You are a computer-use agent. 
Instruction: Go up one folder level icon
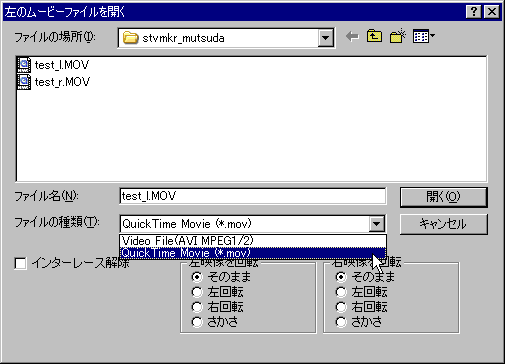tap(374, 36)
